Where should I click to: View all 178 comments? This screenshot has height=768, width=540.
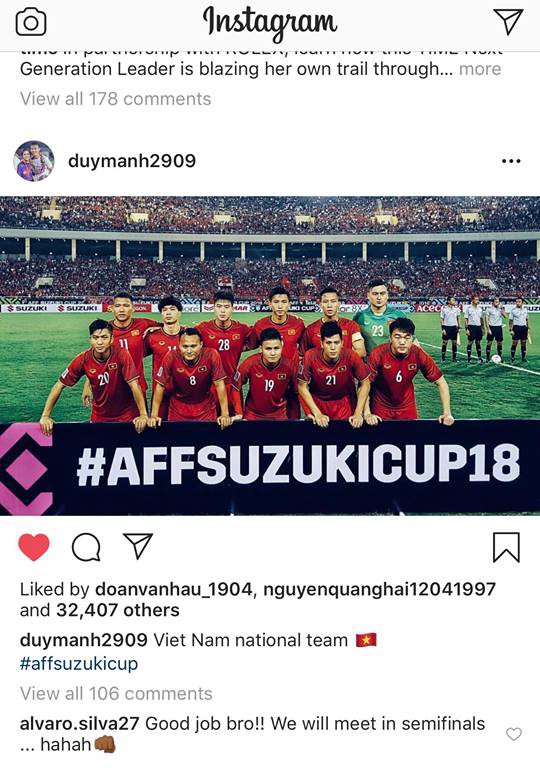coord(116,99)
